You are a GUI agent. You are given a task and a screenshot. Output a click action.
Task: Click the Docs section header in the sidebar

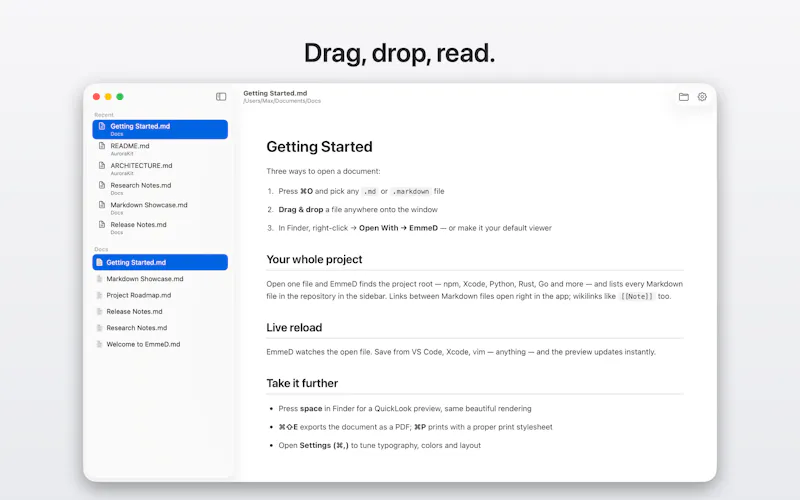(101, 249)
